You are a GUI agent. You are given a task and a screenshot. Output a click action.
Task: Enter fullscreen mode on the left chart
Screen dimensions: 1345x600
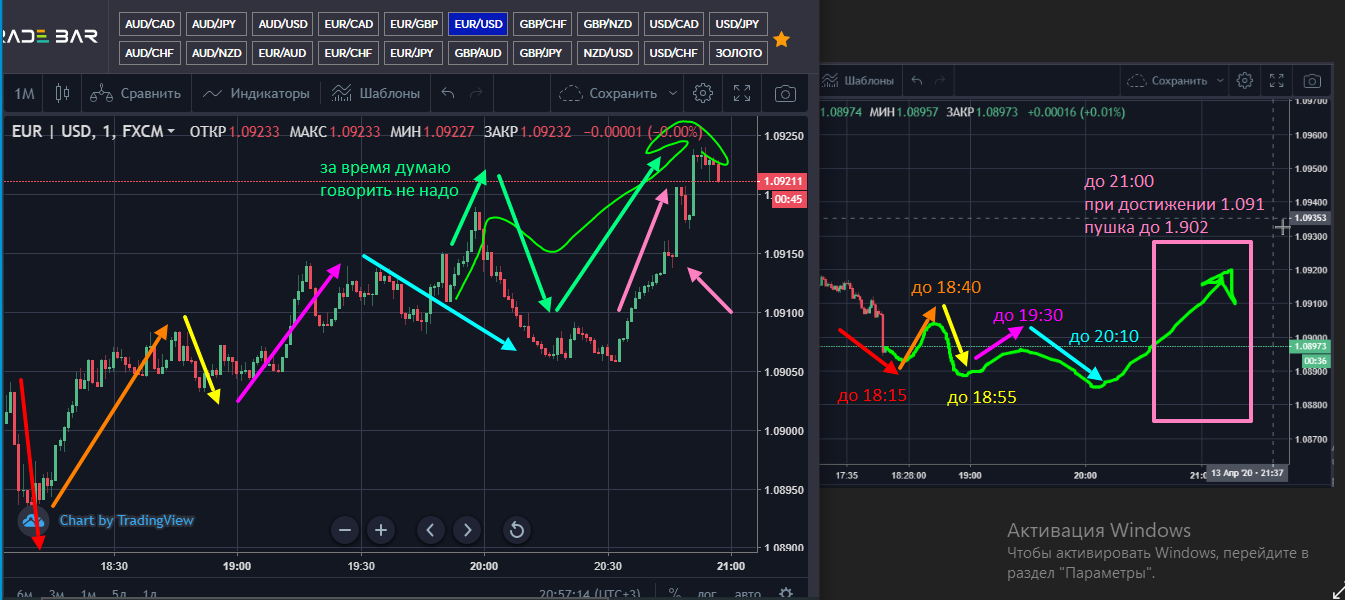742,93
